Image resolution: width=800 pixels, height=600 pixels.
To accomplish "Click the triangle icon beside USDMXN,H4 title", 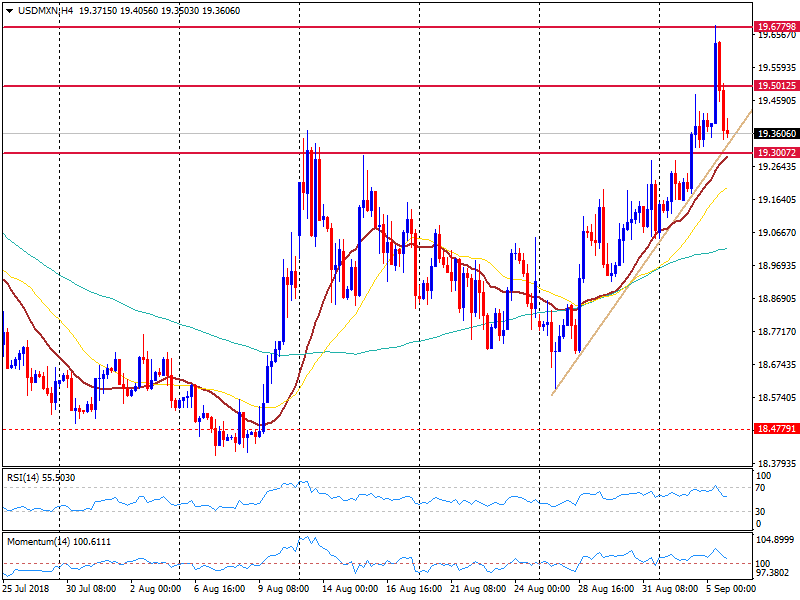I will [x=7, y=8].
